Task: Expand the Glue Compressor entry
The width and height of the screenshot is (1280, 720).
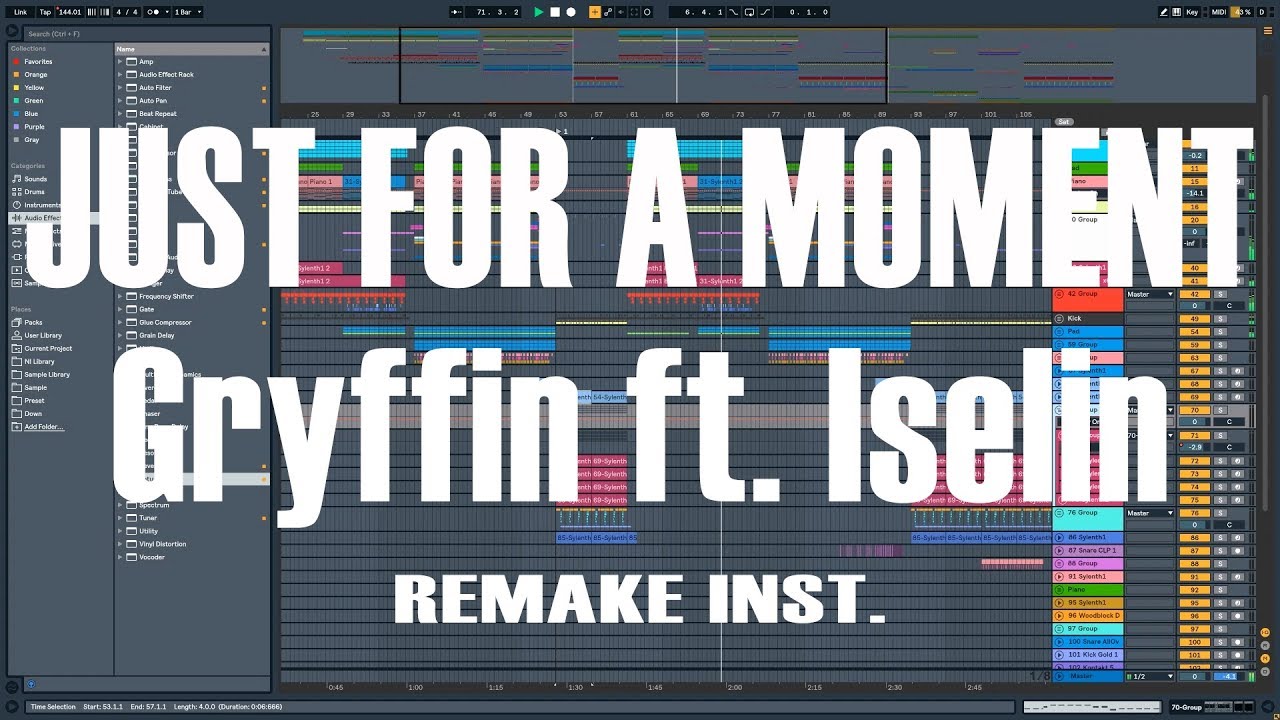Action: pyautogui.click(x=120, y=322)
